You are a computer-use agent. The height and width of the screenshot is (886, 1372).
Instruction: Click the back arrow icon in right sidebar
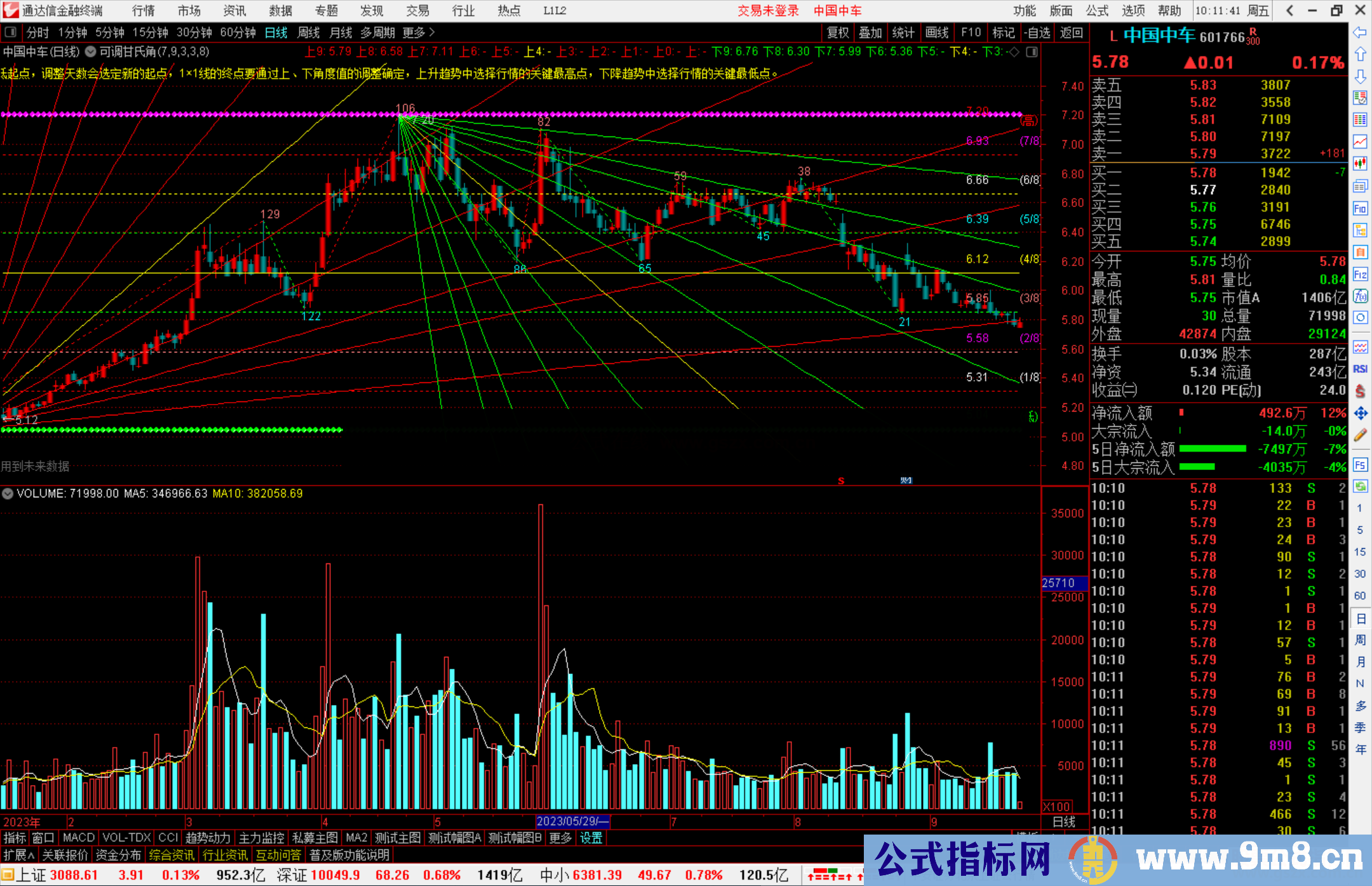click(1360, 32)
